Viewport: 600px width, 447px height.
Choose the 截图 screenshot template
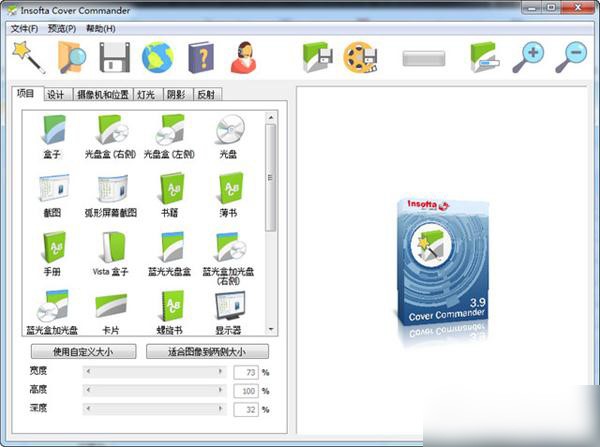click(x=52, y=196)
